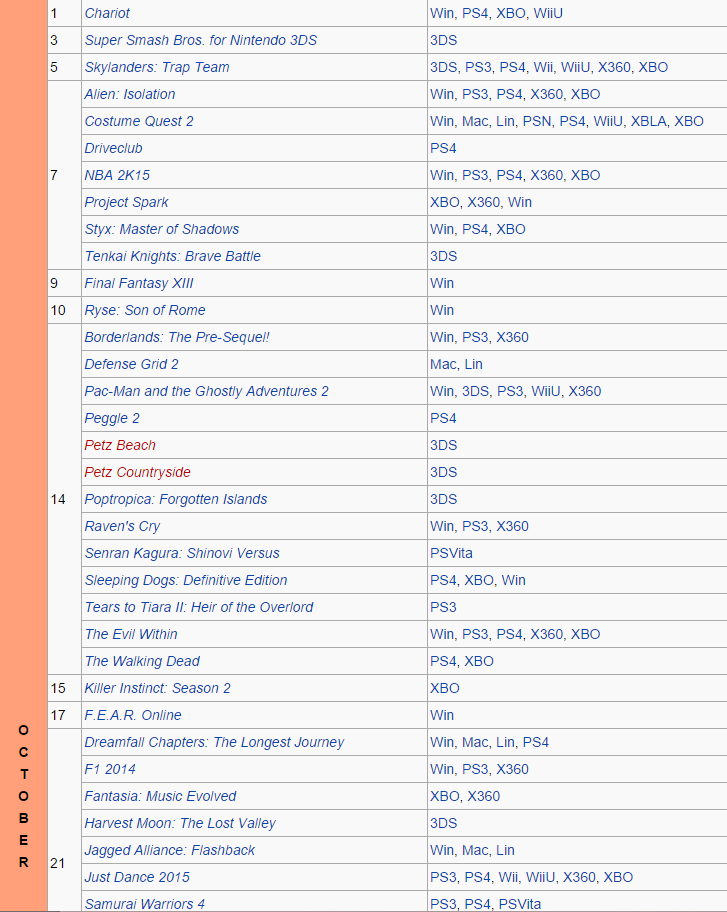The width and height of the screenshot is (727, 912).
Task: Open the Chariot game link
Action: (107, 13)
